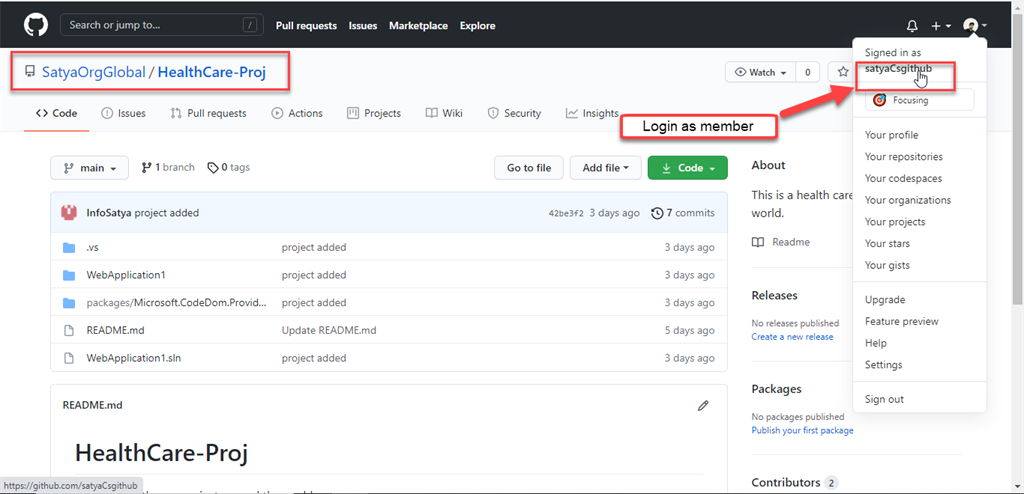Open README.md file in file list
The width and height of the screenshot is (1024, 494).
[x=115, y=331]
